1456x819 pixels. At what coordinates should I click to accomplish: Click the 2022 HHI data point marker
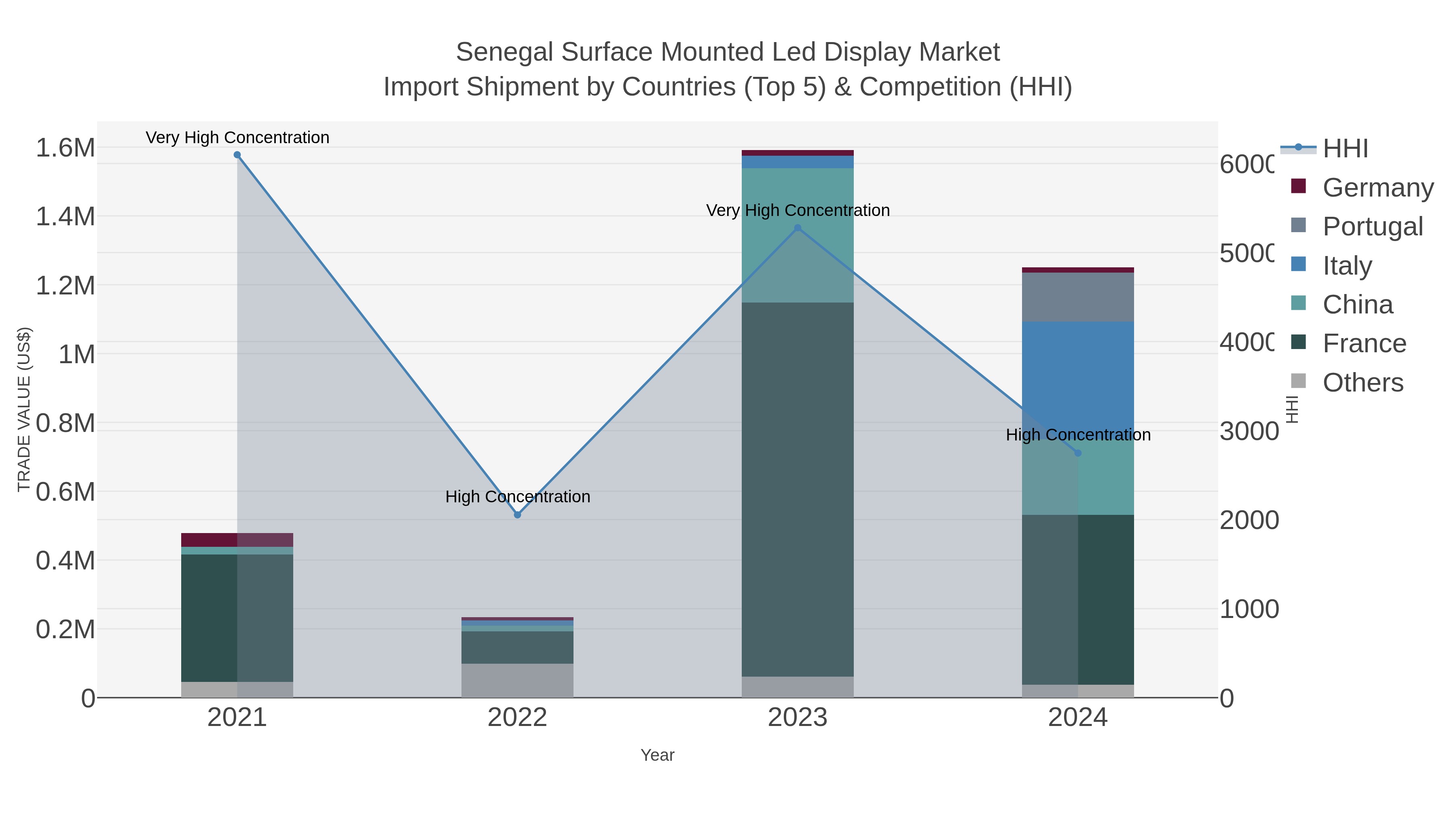coord(517,515)
